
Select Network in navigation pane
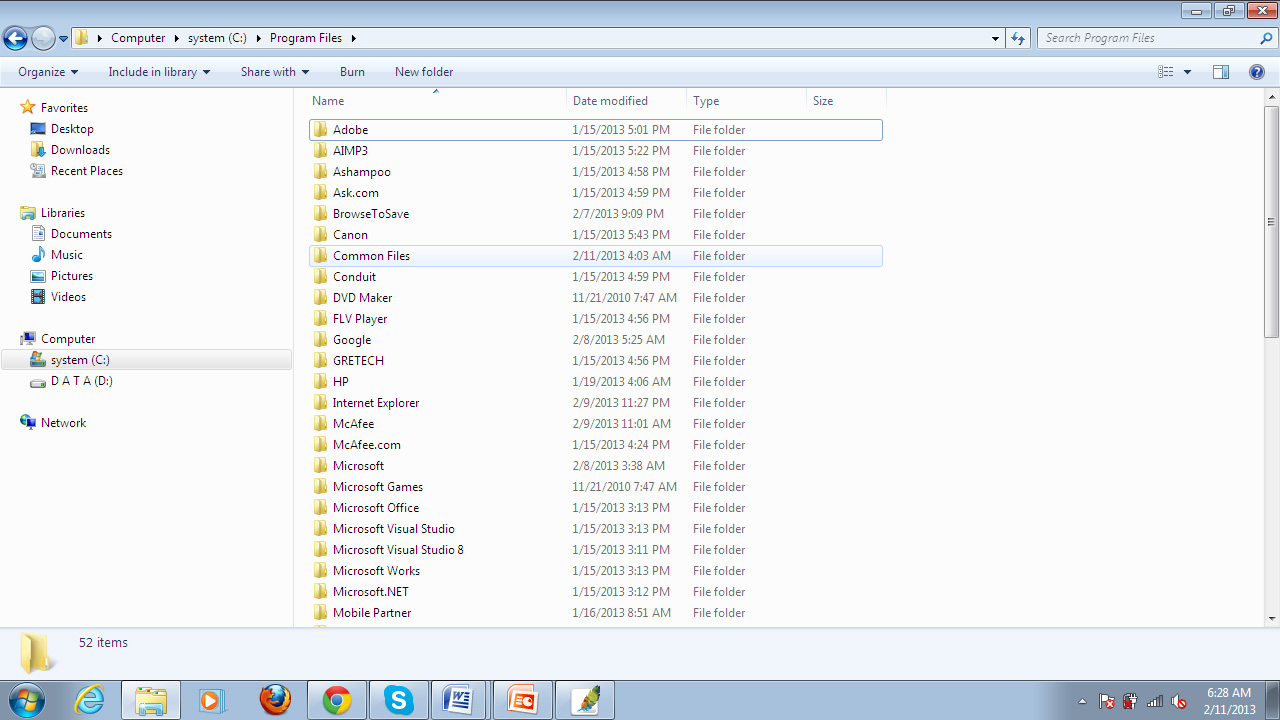click(63, 423)
